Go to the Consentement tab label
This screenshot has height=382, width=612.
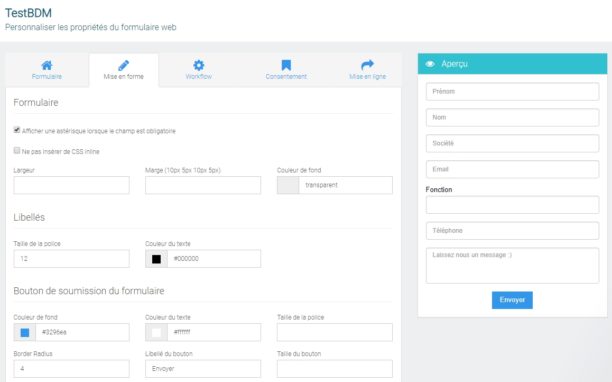286,76
